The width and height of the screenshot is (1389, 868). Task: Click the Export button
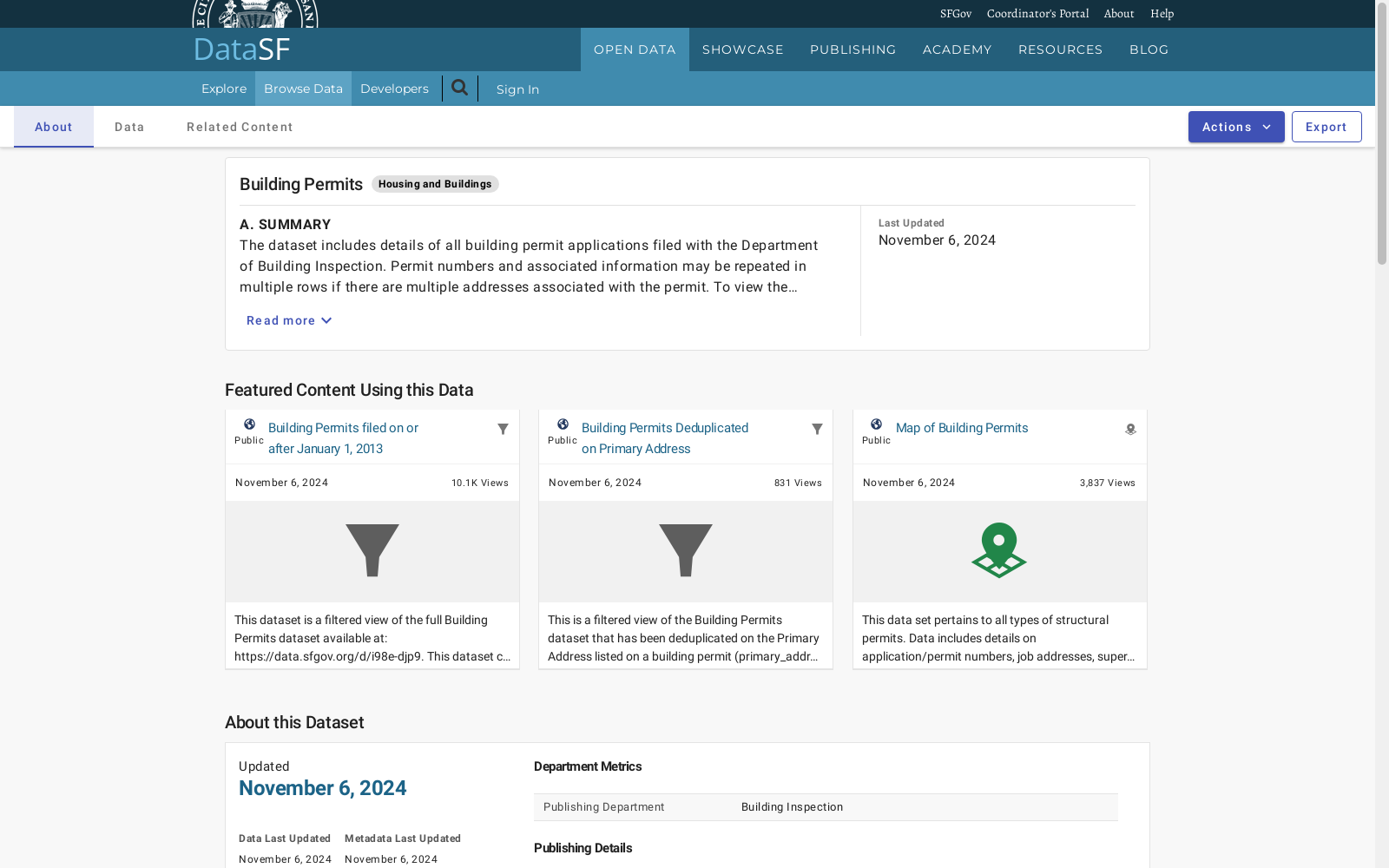tap(1326, 127)
